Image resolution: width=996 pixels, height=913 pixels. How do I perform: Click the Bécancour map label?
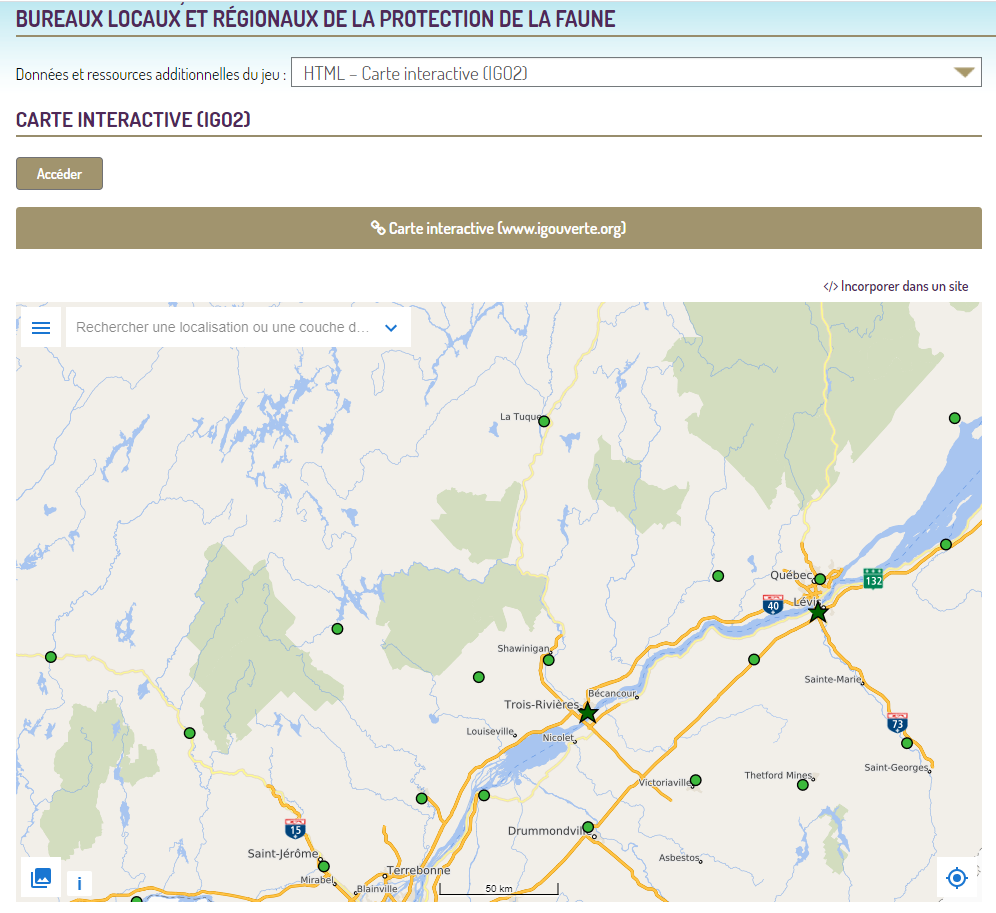612,693
